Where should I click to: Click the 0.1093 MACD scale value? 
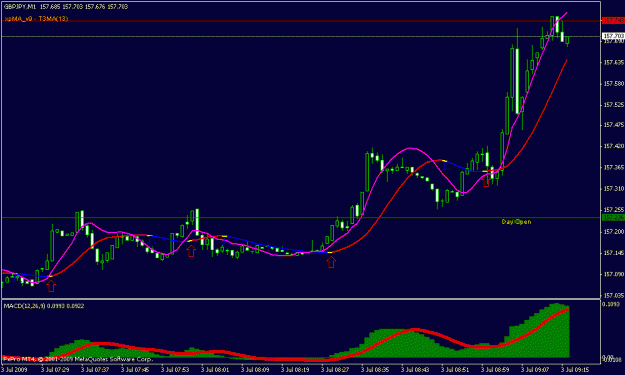[x=611, y=304]
